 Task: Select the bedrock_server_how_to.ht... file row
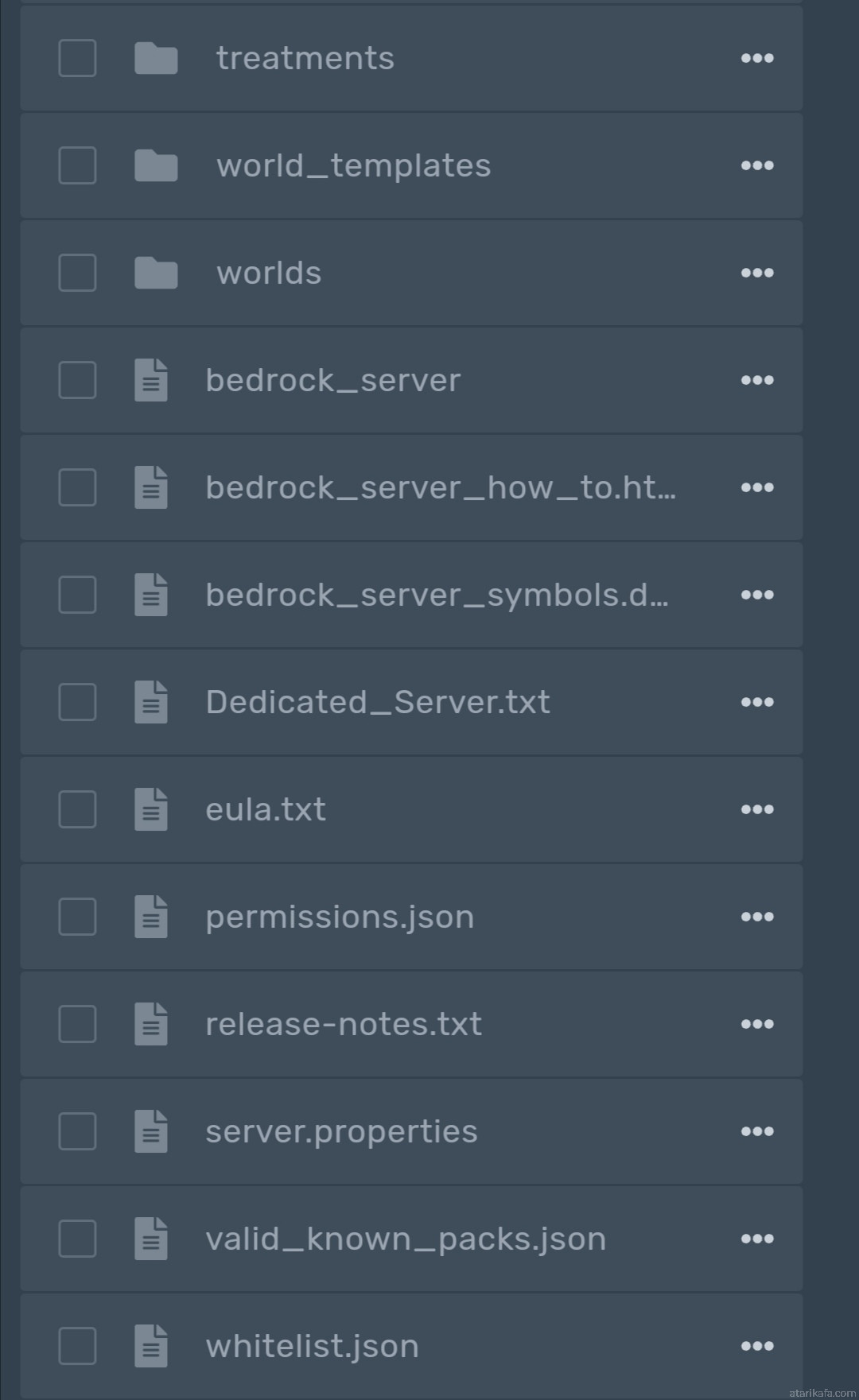click(x=411, y=487)
